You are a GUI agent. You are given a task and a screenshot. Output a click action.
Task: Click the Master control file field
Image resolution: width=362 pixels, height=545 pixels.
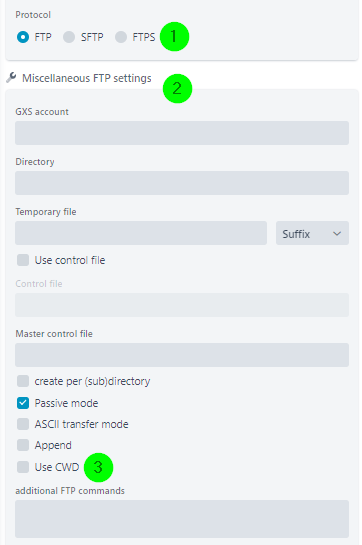pos(182,355)
